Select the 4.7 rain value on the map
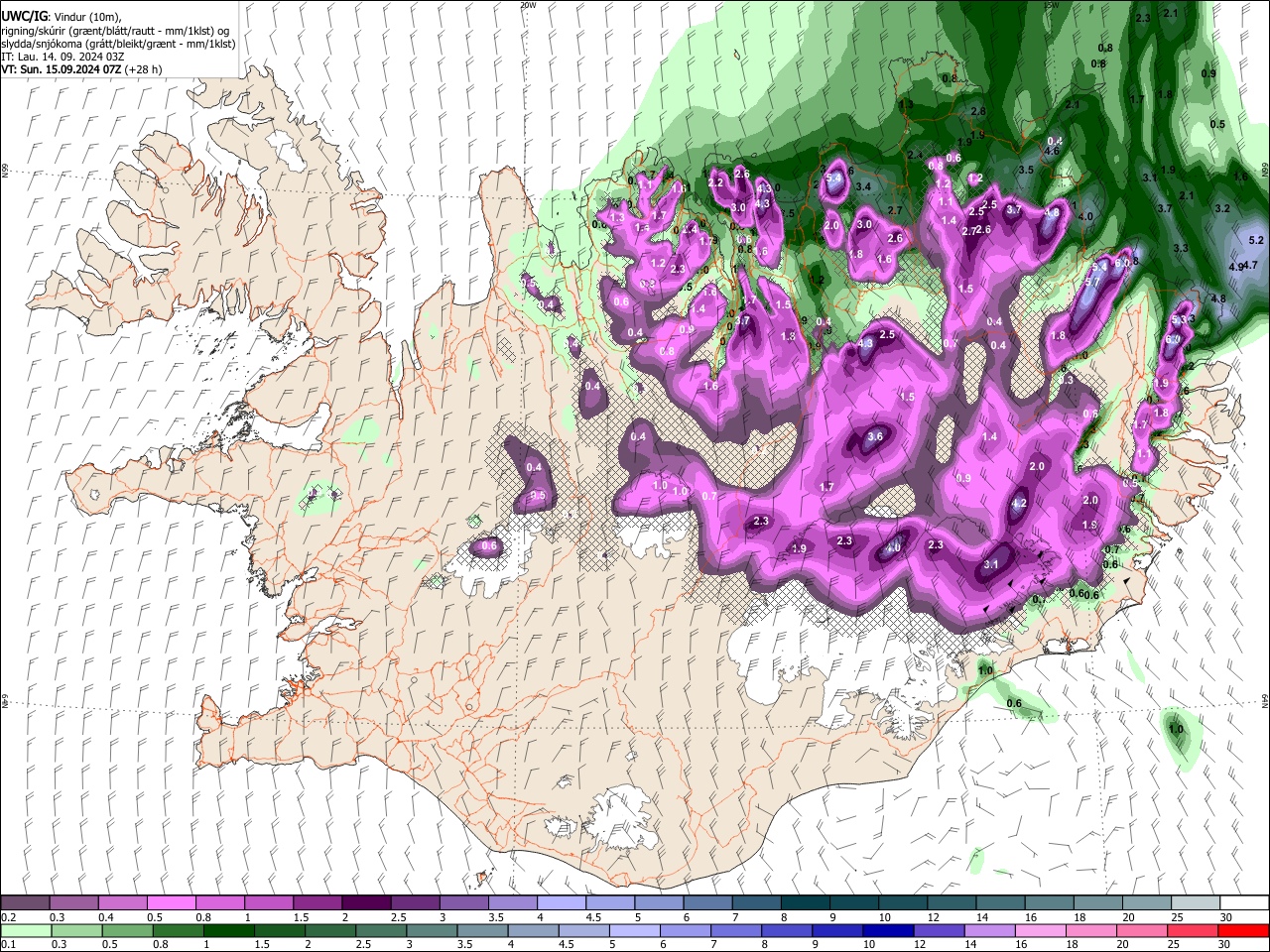Image resolution: width=1270 pixels, height=952 pixels. pyautogui.click(x=1250, y=265)
